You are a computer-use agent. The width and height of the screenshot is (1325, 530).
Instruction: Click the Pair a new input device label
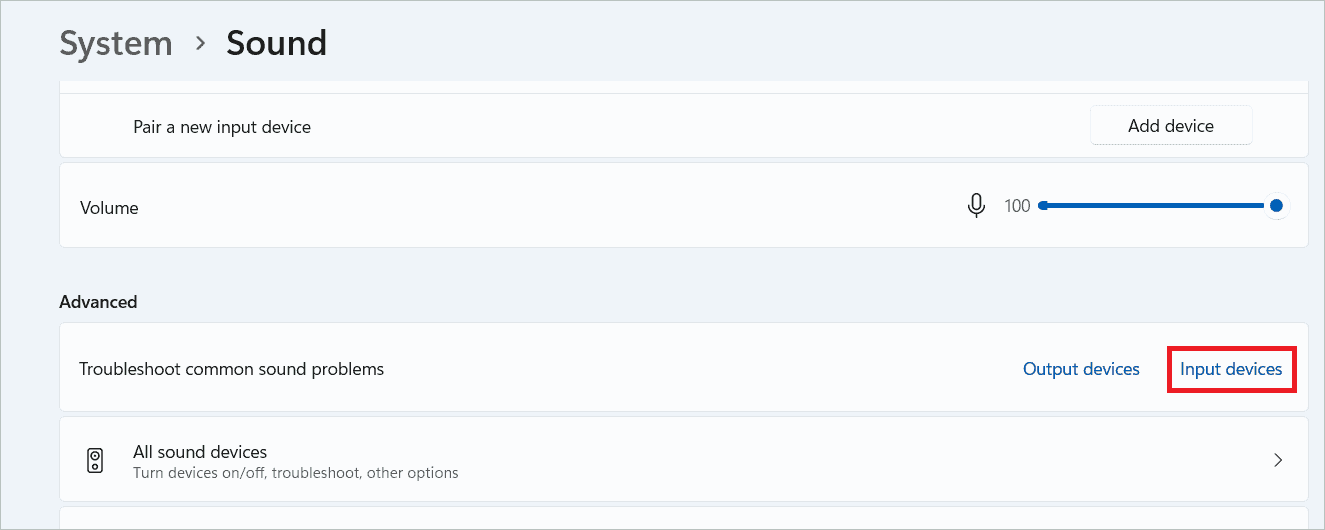tap(222, 127)
